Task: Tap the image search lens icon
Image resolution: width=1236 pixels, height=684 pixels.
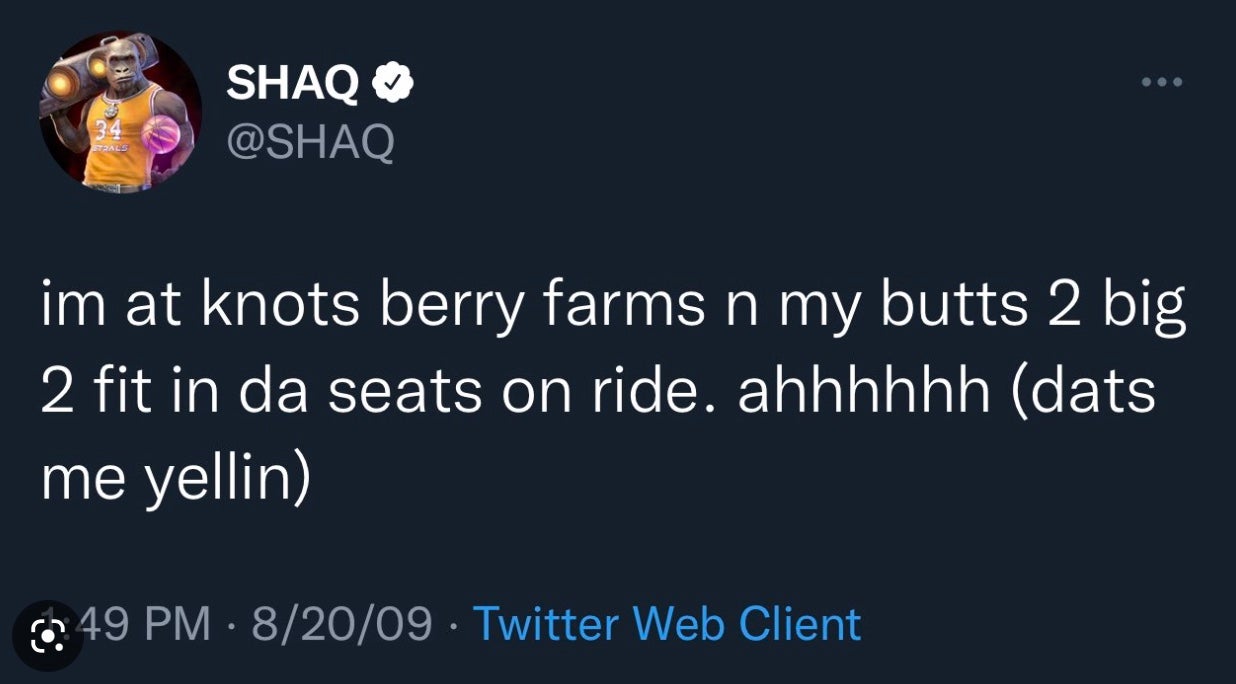Action: [x=47, y=636]
